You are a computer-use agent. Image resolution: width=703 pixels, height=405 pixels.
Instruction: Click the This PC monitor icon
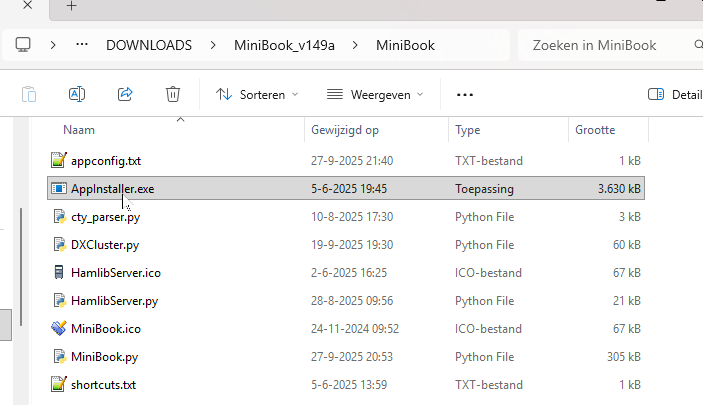pos(24,45)
